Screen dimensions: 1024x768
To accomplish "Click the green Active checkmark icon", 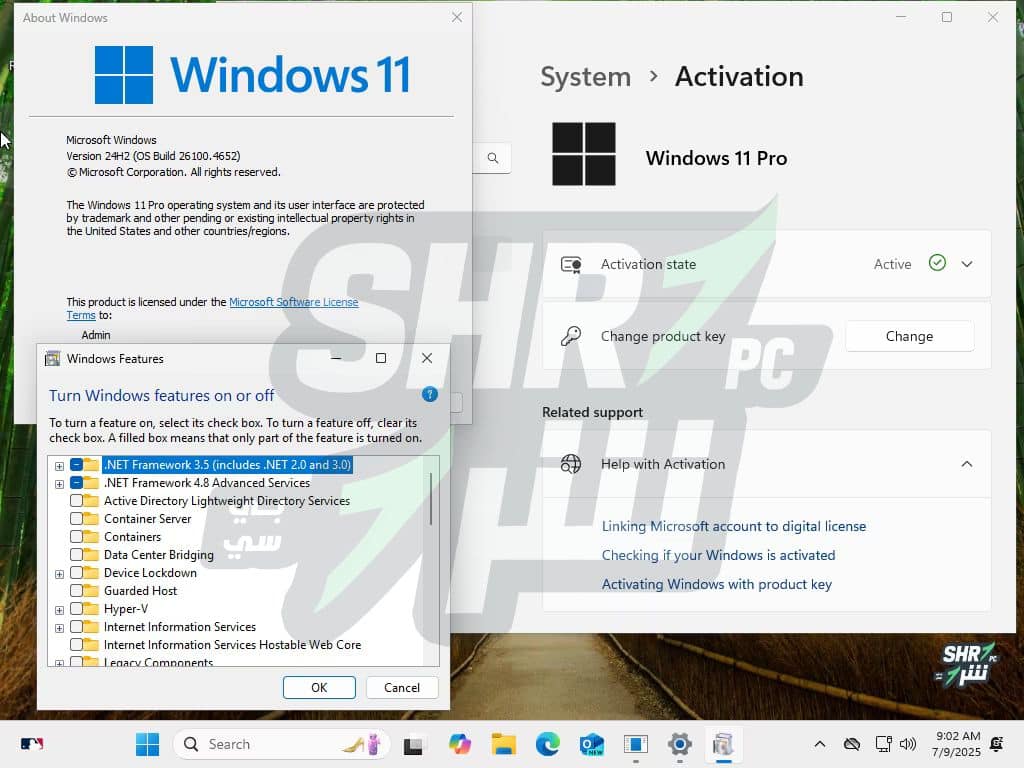I will [x=937, y=263].
